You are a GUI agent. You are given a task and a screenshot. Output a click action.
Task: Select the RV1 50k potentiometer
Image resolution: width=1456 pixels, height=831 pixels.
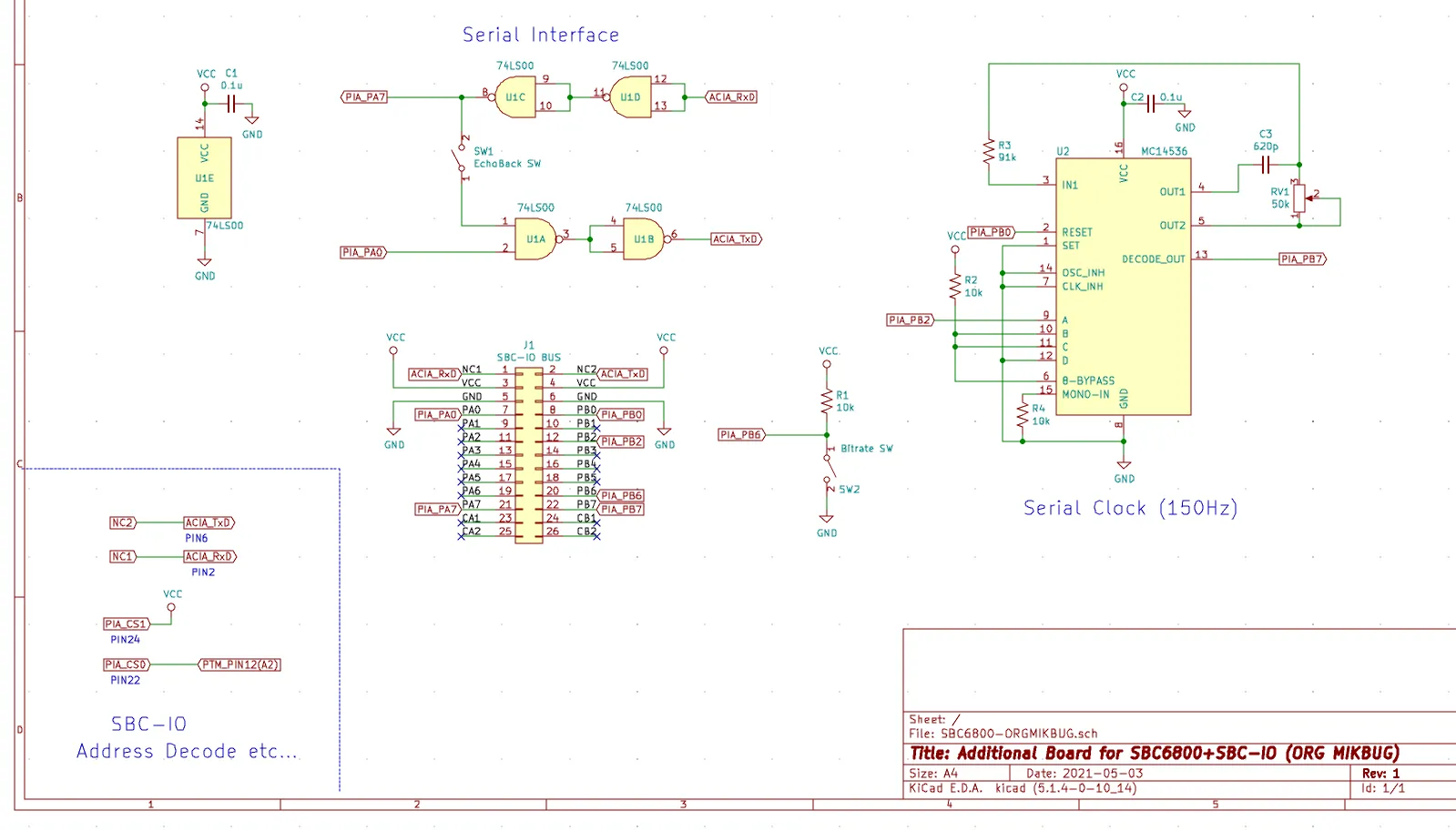tap(1299, 198)
